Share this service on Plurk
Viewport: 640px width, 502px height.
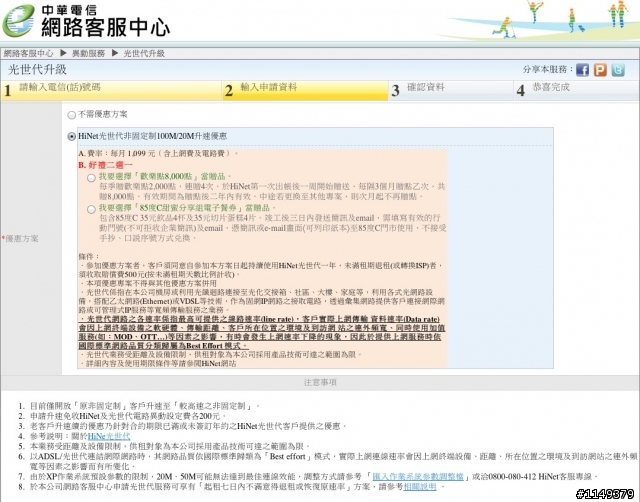600,70
